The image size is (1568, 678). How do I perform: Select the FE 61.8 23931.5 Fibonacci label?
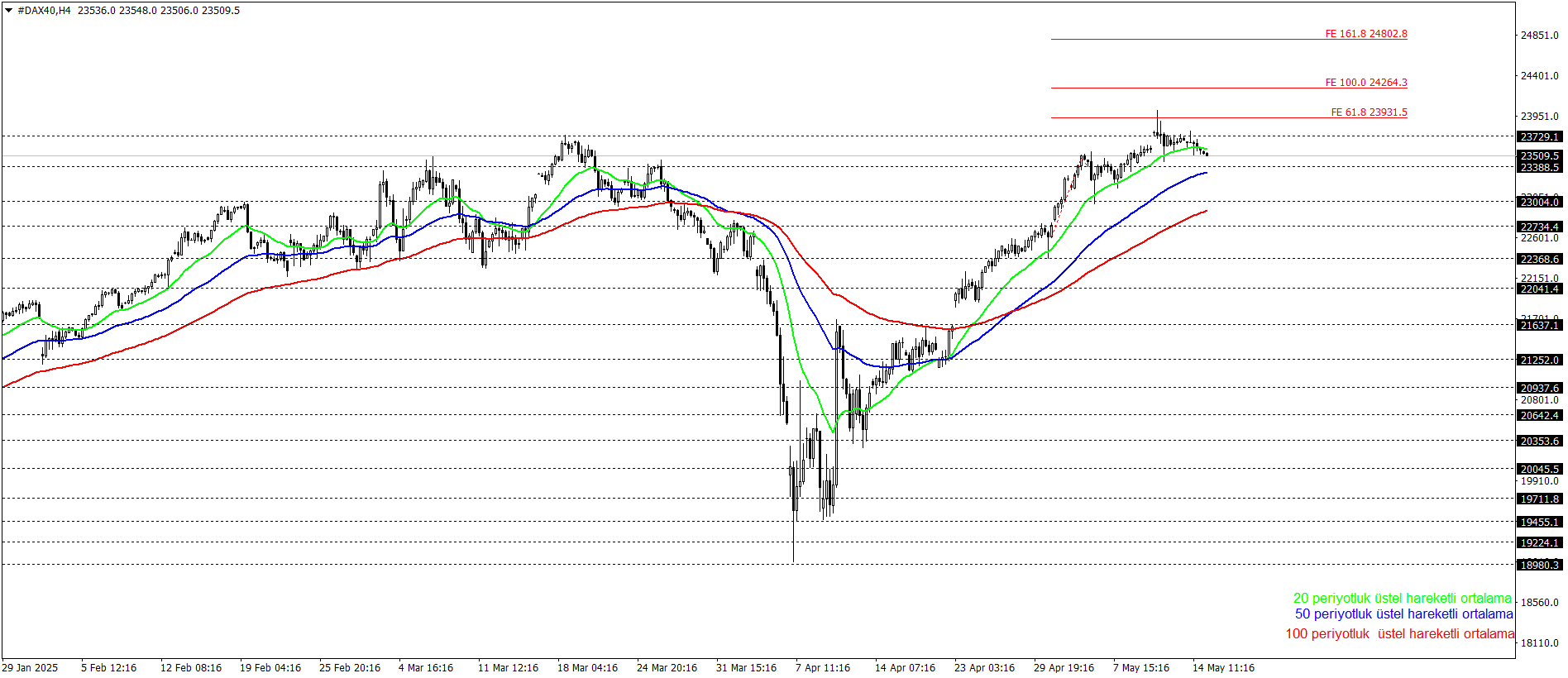(1369, 112)
